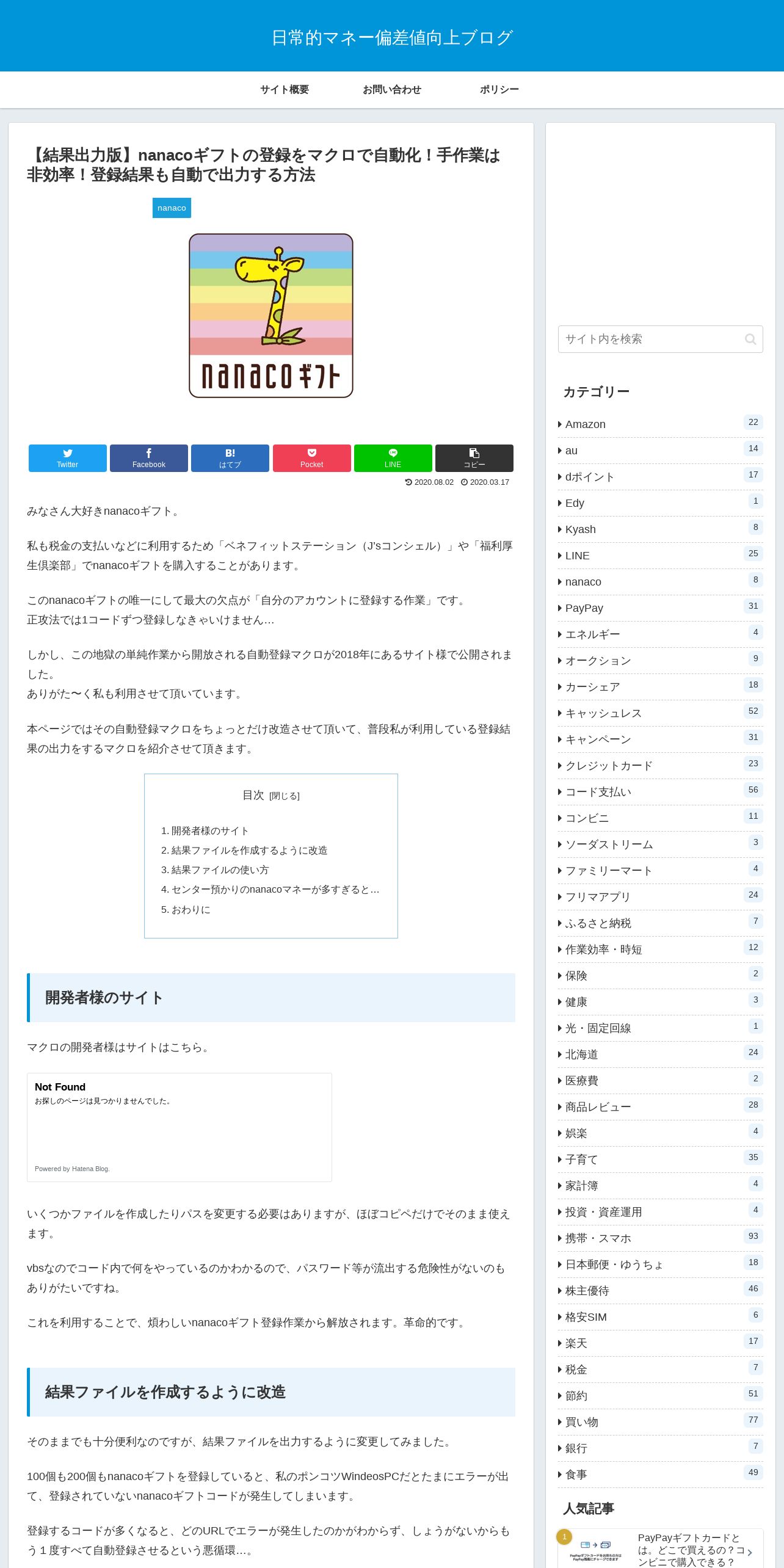Open the 健康 category
Viewport: 784px width, 1568px height.
coord(661,1002)
